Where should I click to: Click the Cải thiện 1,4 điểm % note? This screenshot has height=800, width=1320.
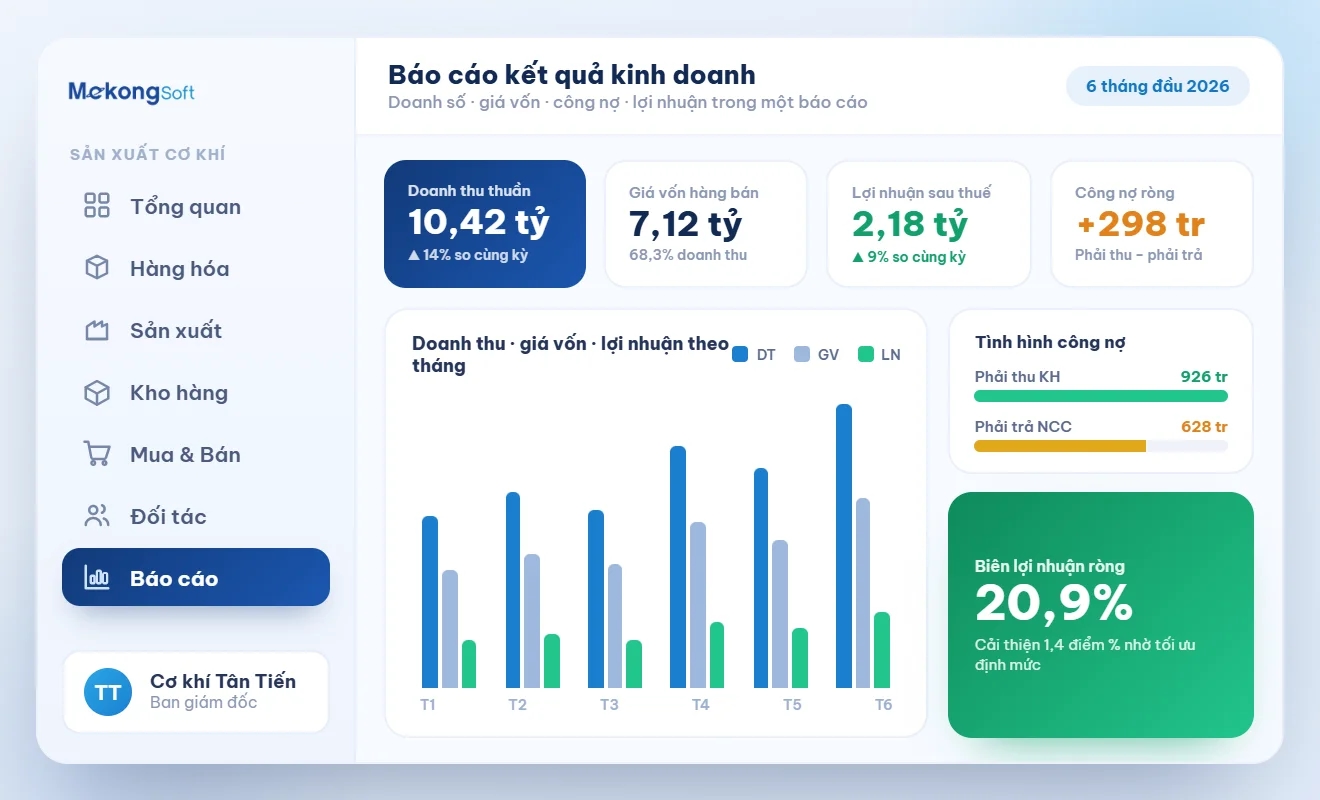(1085, 655)
